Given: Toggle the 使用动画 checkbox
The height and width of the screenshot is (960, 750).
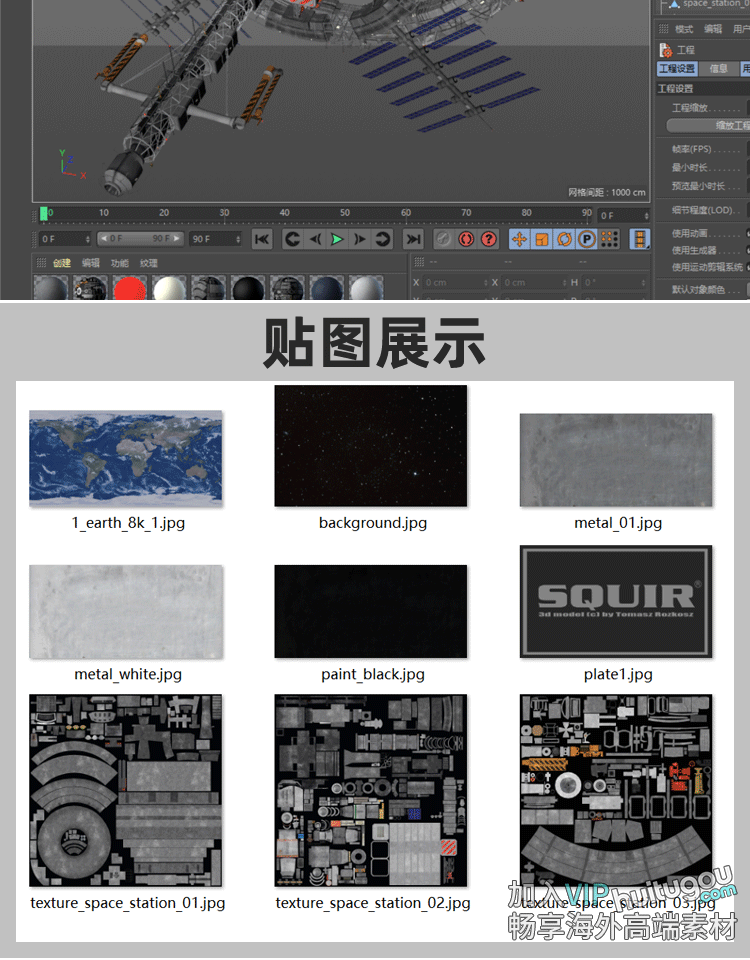Looking at the screenshot, I should [x=747, y=234].
